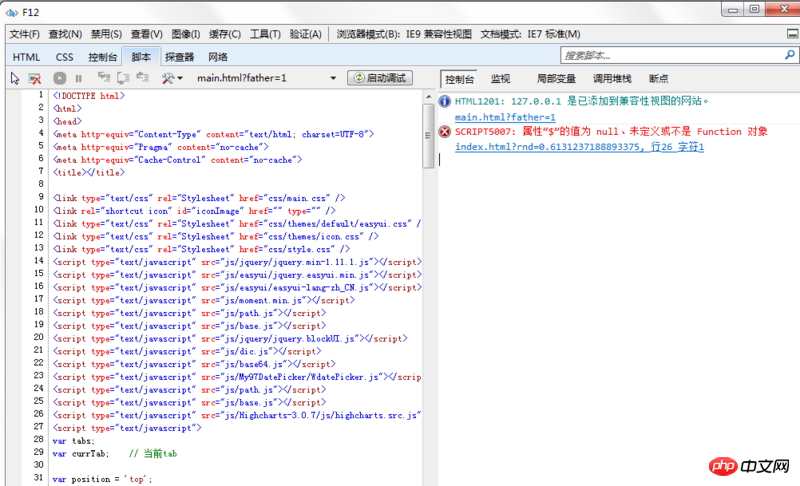Screen dimensions: 800x486
Task: Click code line with WdatePicker.js
Action: [237, 377]
